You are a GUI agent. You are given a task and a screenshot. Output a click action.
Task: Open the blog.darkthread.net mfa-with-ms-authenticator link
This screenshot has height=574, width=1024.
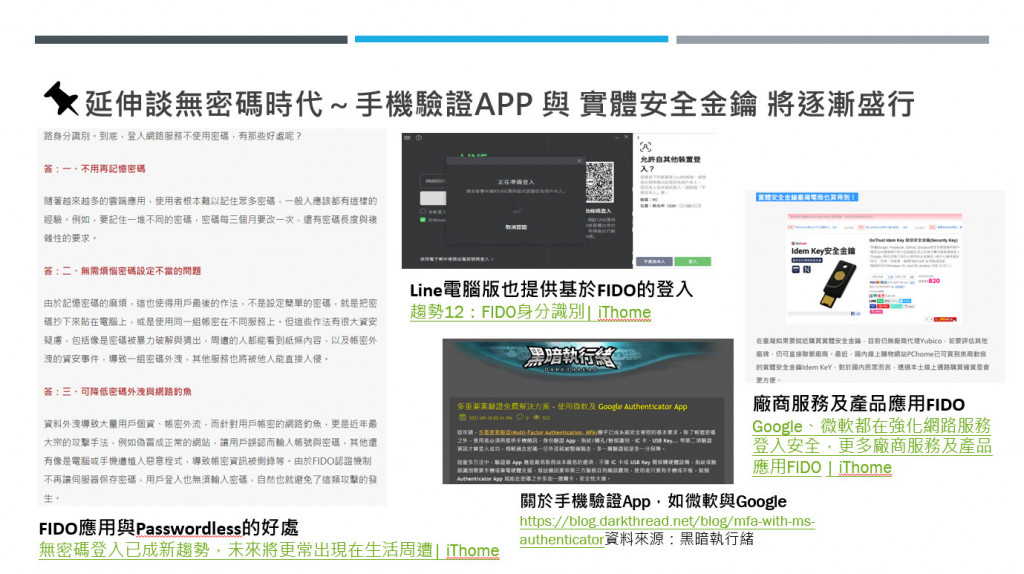(667, 530)
